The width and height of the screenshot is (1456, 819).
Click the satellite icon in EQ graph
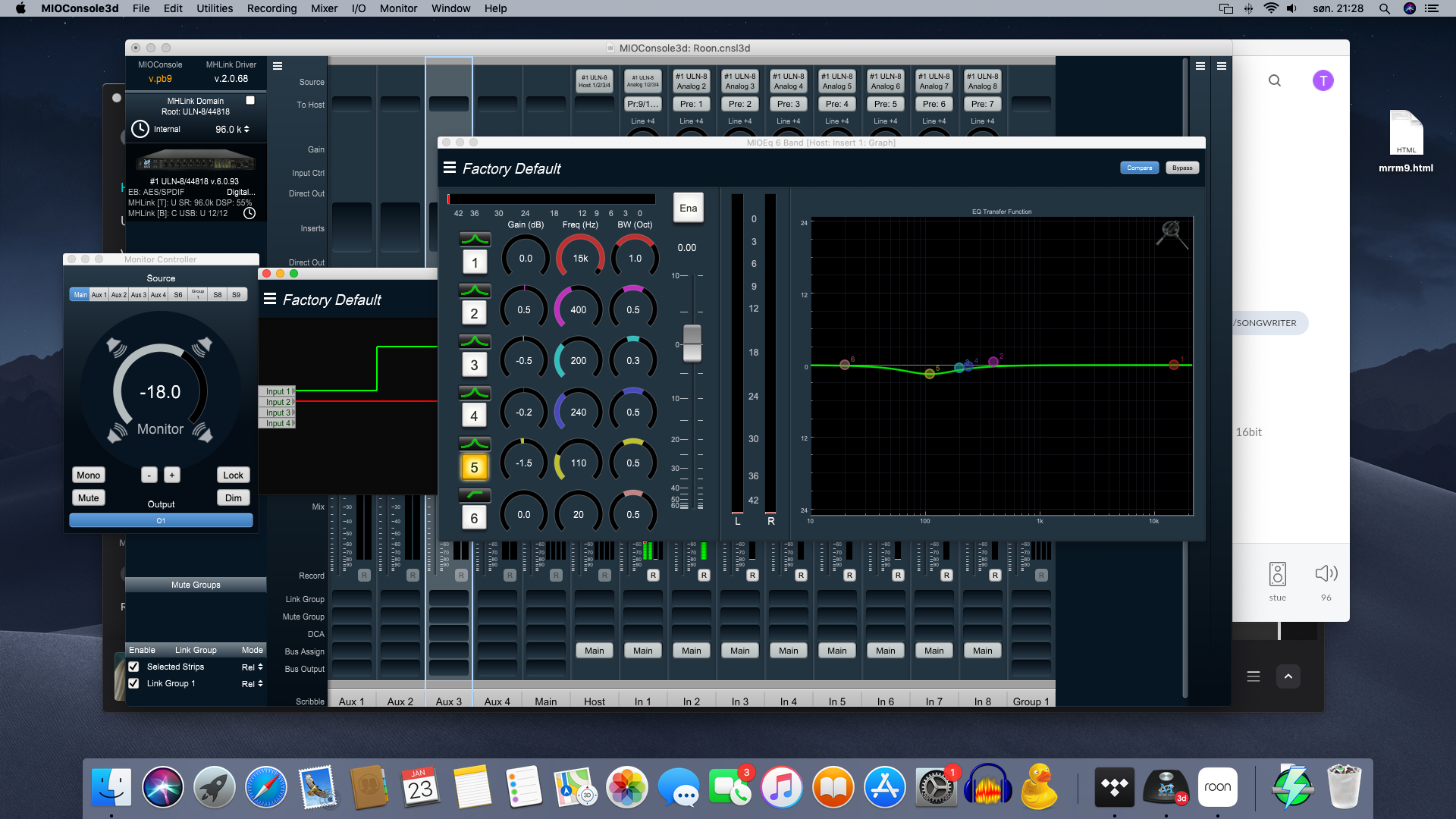click(1172, 234)
